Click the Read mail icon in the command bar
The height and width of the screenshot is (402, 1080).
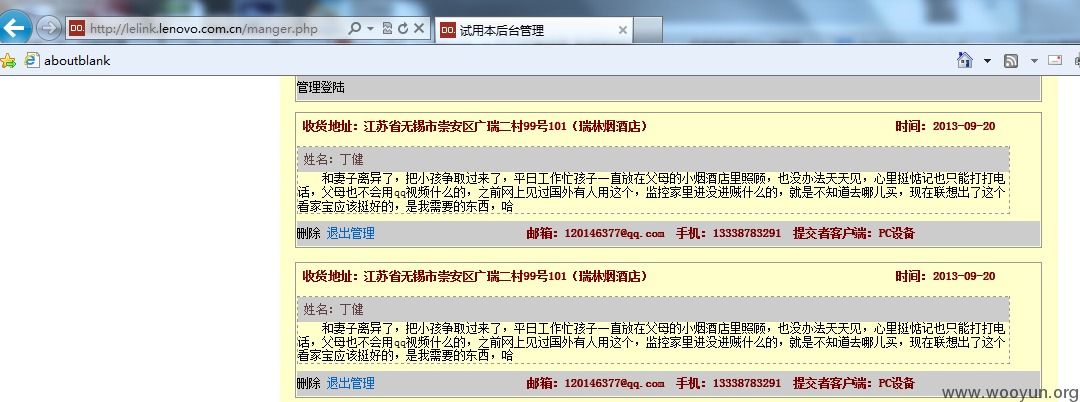[1055, 60]
